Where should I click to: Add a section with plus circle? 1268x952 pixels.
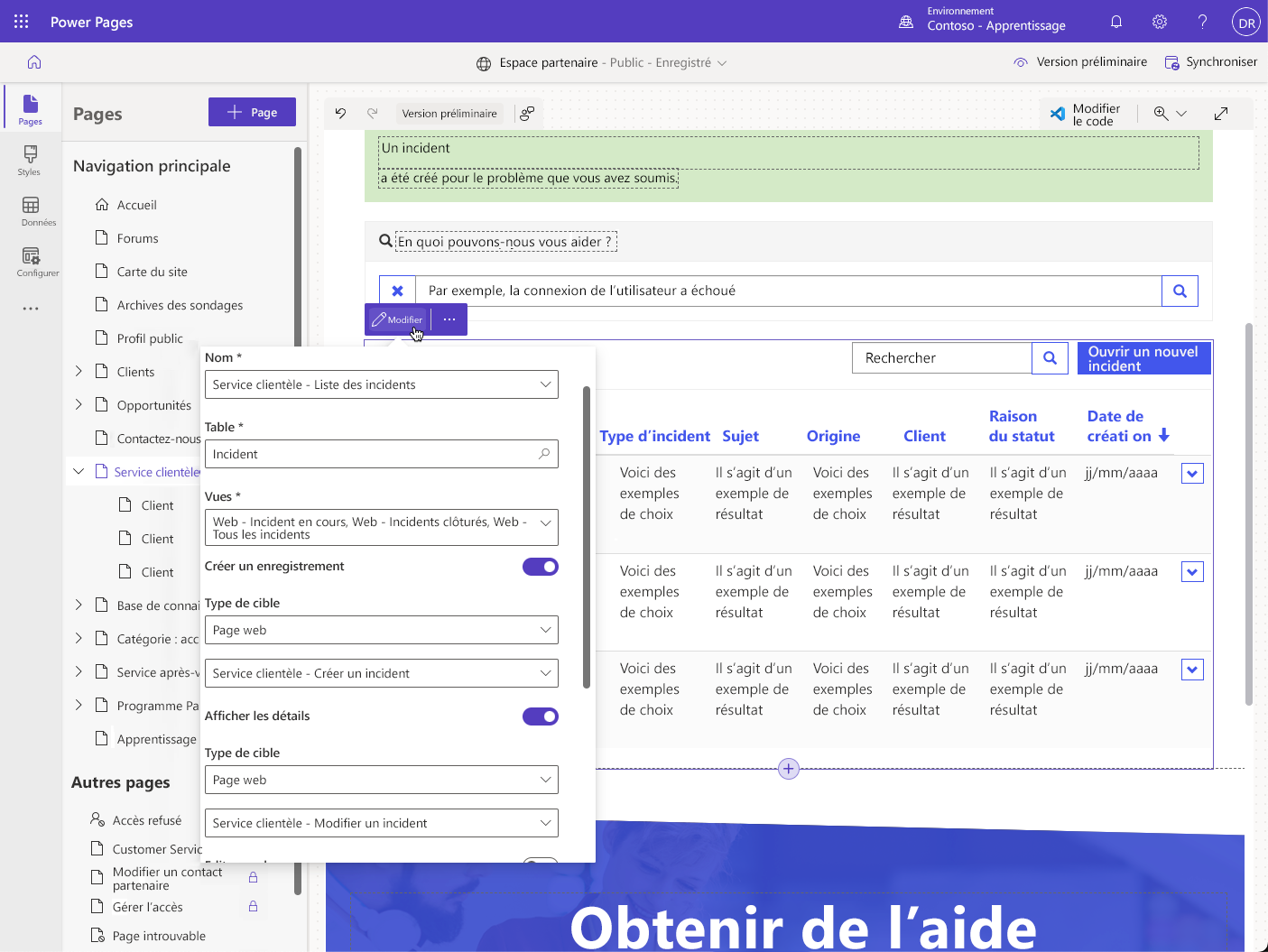click(789, 769)
